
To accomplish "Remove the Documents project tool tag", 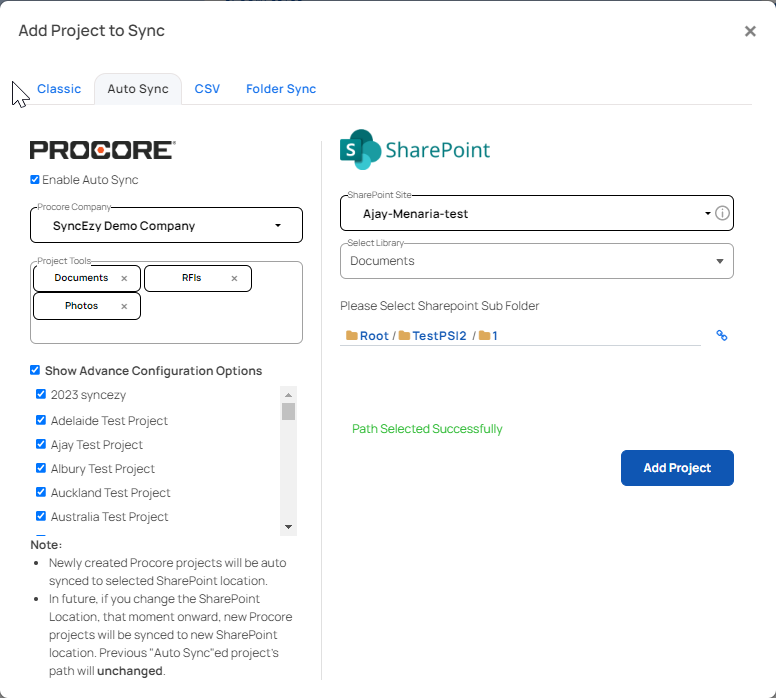I will [x=124, y=278].
